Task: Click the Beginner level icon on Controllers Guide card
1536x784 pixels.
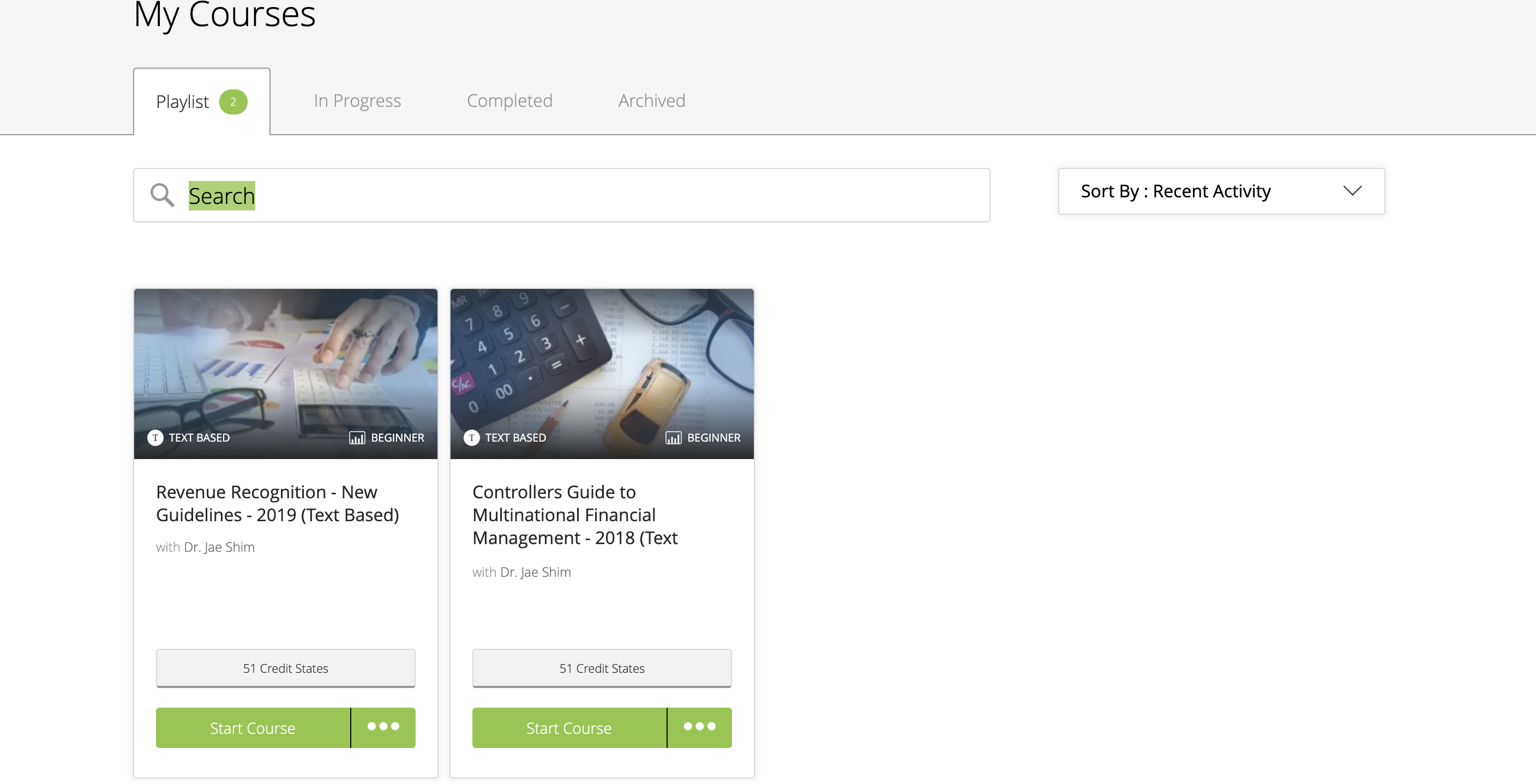Action: [x=673, y=438]
